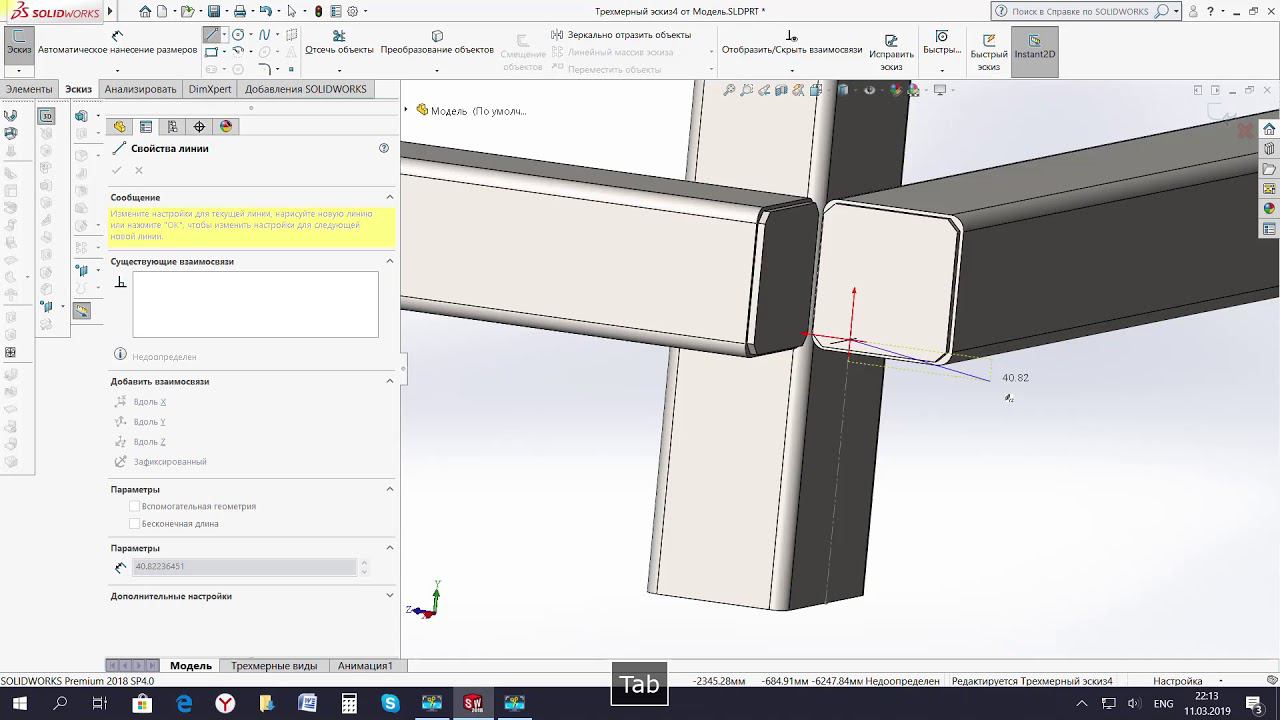Viewport: 1280px width, 720px height.
Task: Click the line length parameter field
Action: click(245, 567)
